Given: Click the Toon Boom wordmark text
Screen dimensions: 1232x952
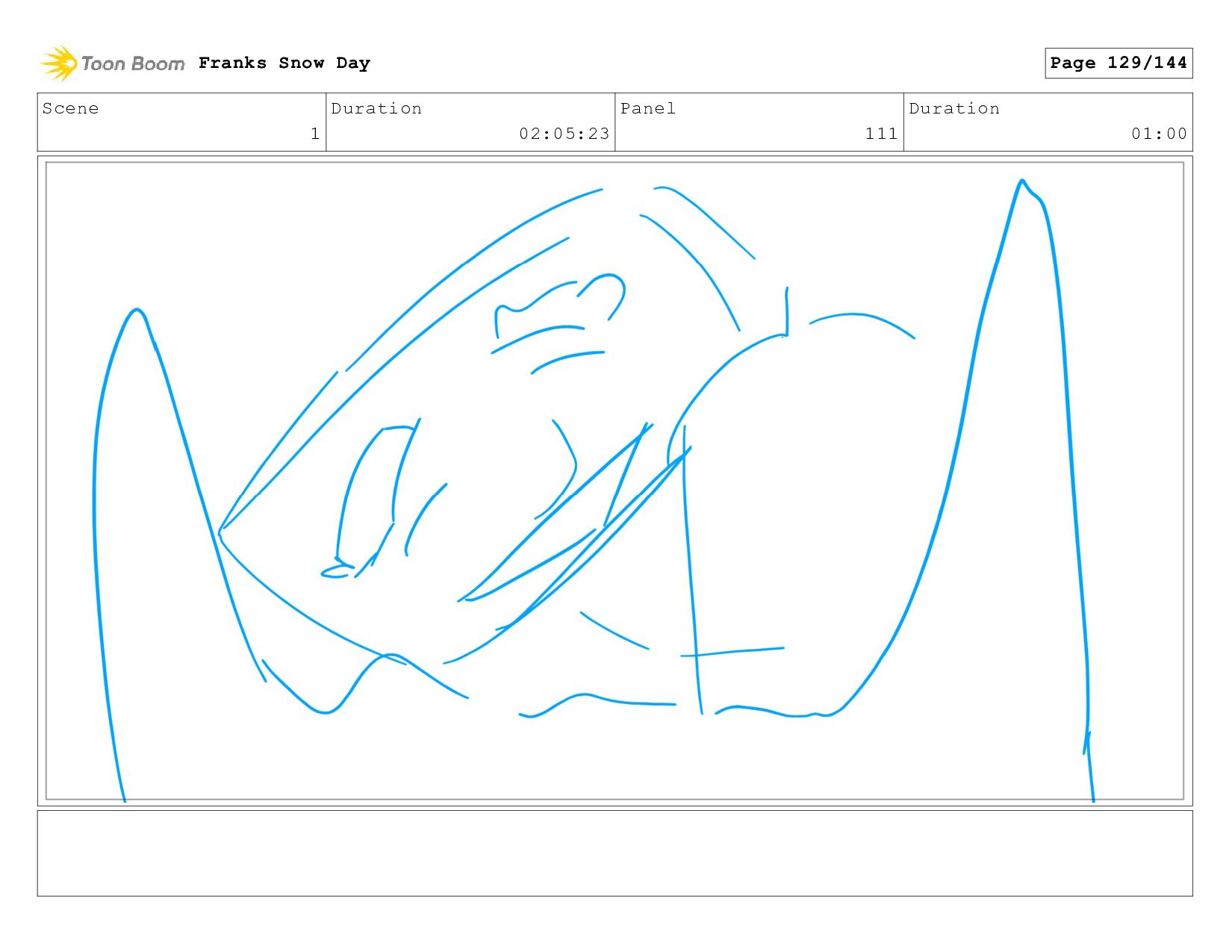Looking at the screenshot, I should tap(133, 63).
